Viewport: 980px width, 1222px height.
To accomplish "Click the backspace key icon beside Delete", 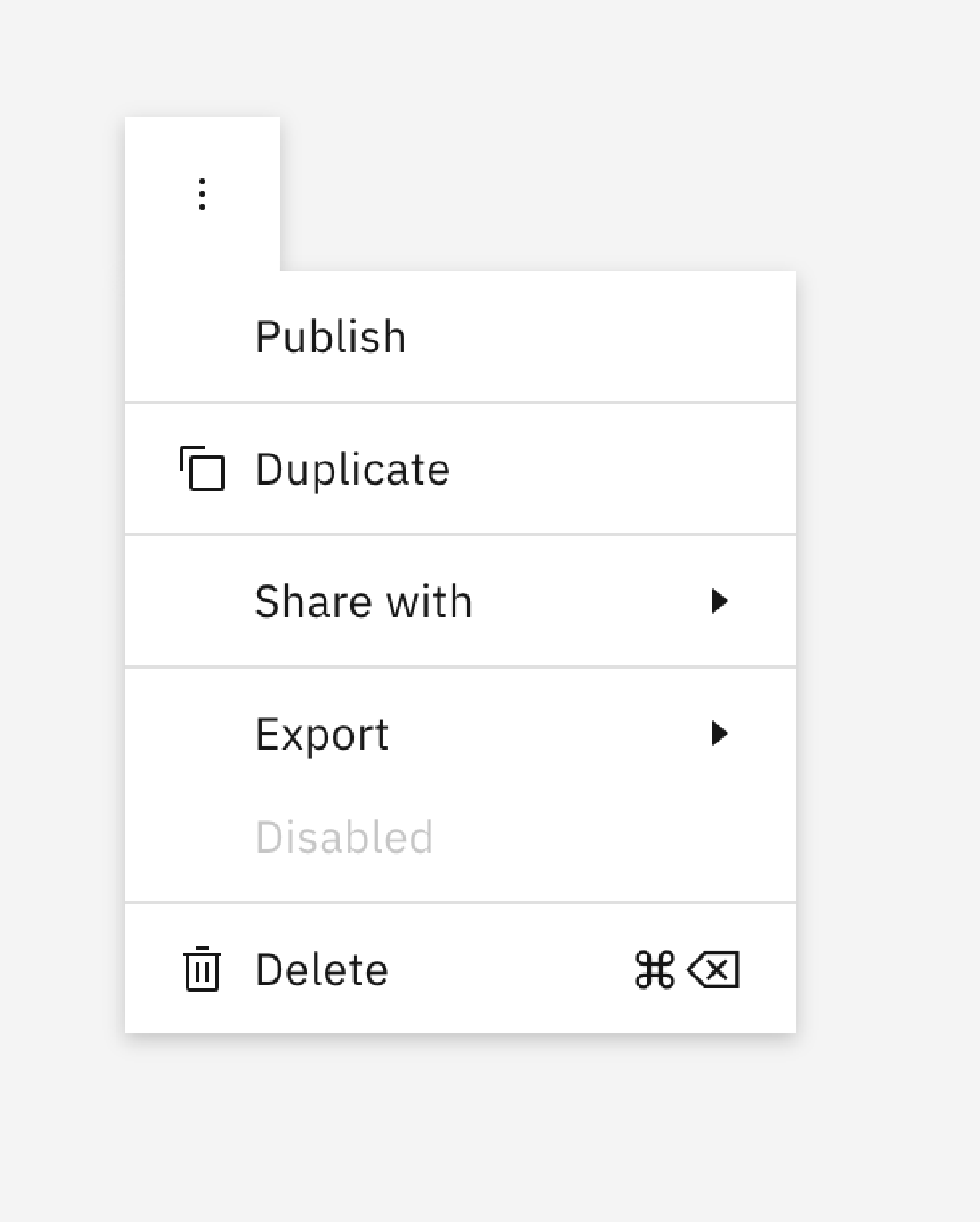I will coord(715,969).
